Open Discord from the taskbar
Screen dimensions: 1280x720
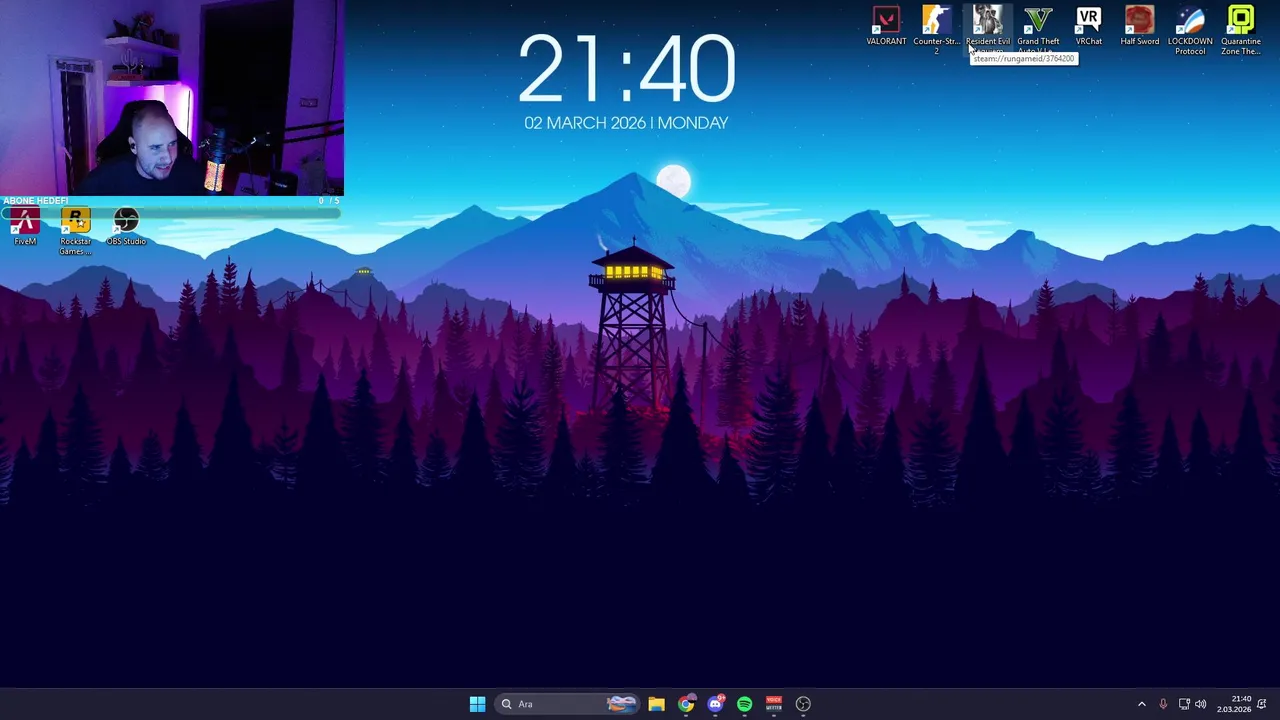[x=715, y=704]
